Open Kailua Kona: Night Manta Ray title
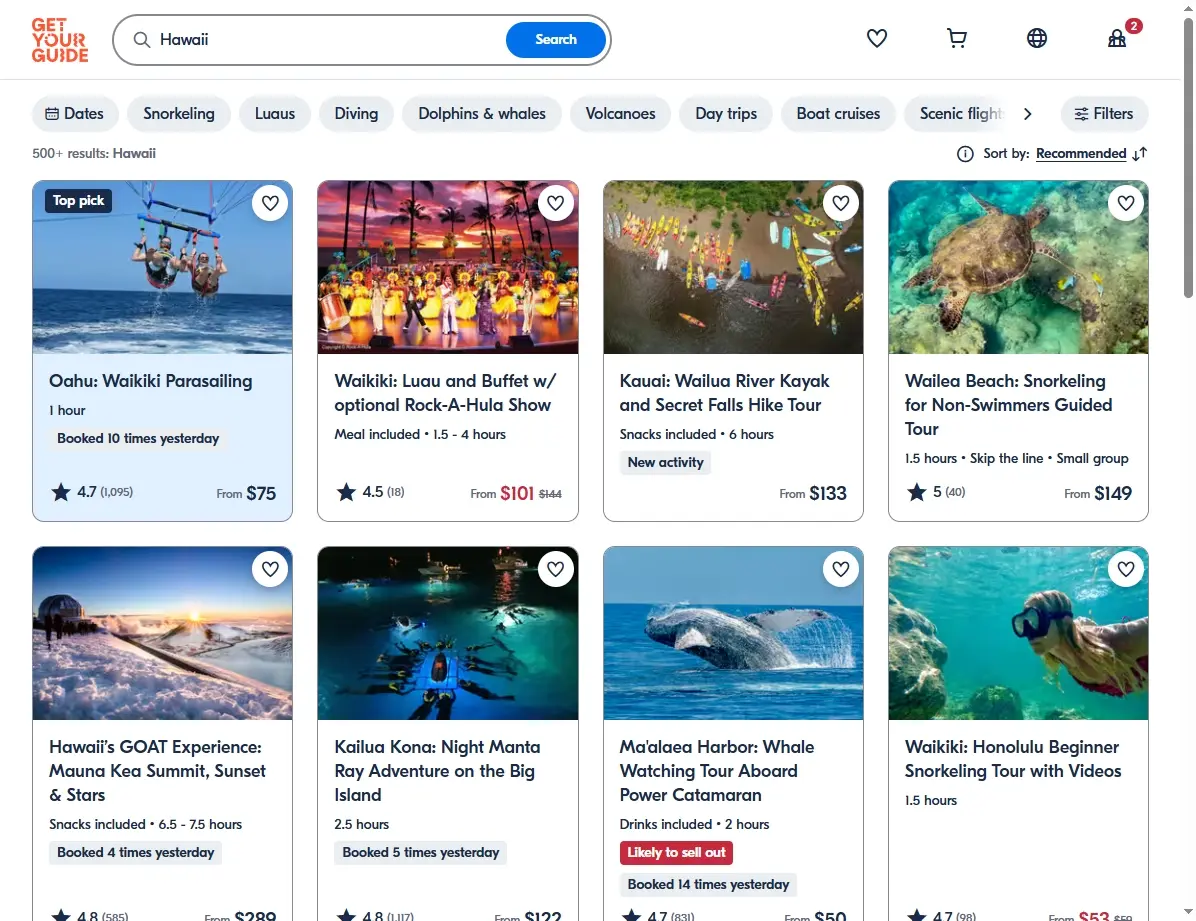The image size is (1196, 921). pos(437,771)
